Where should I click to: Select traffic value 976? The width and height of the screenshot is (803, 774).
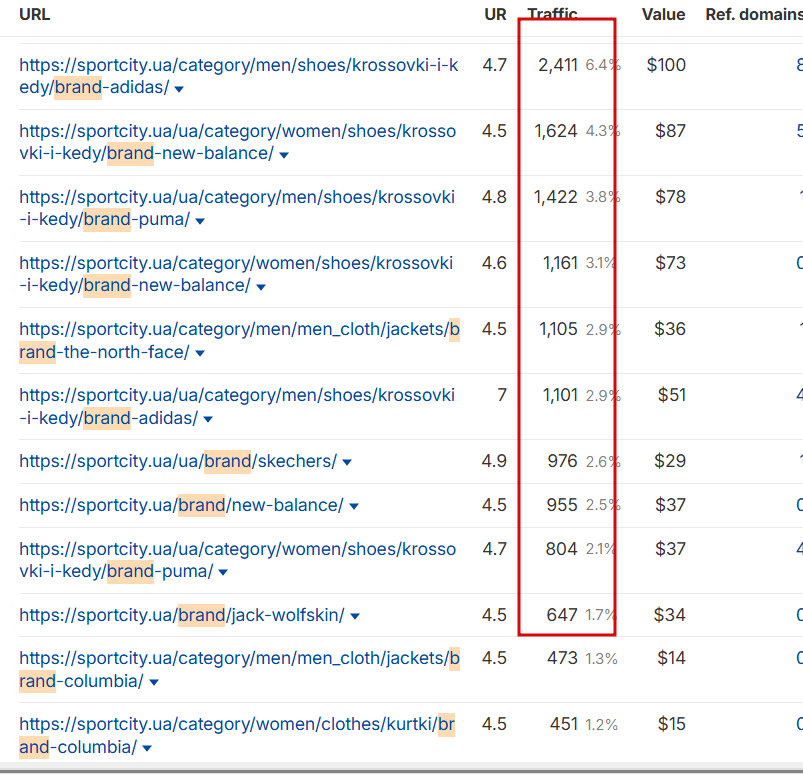(562, 461)
